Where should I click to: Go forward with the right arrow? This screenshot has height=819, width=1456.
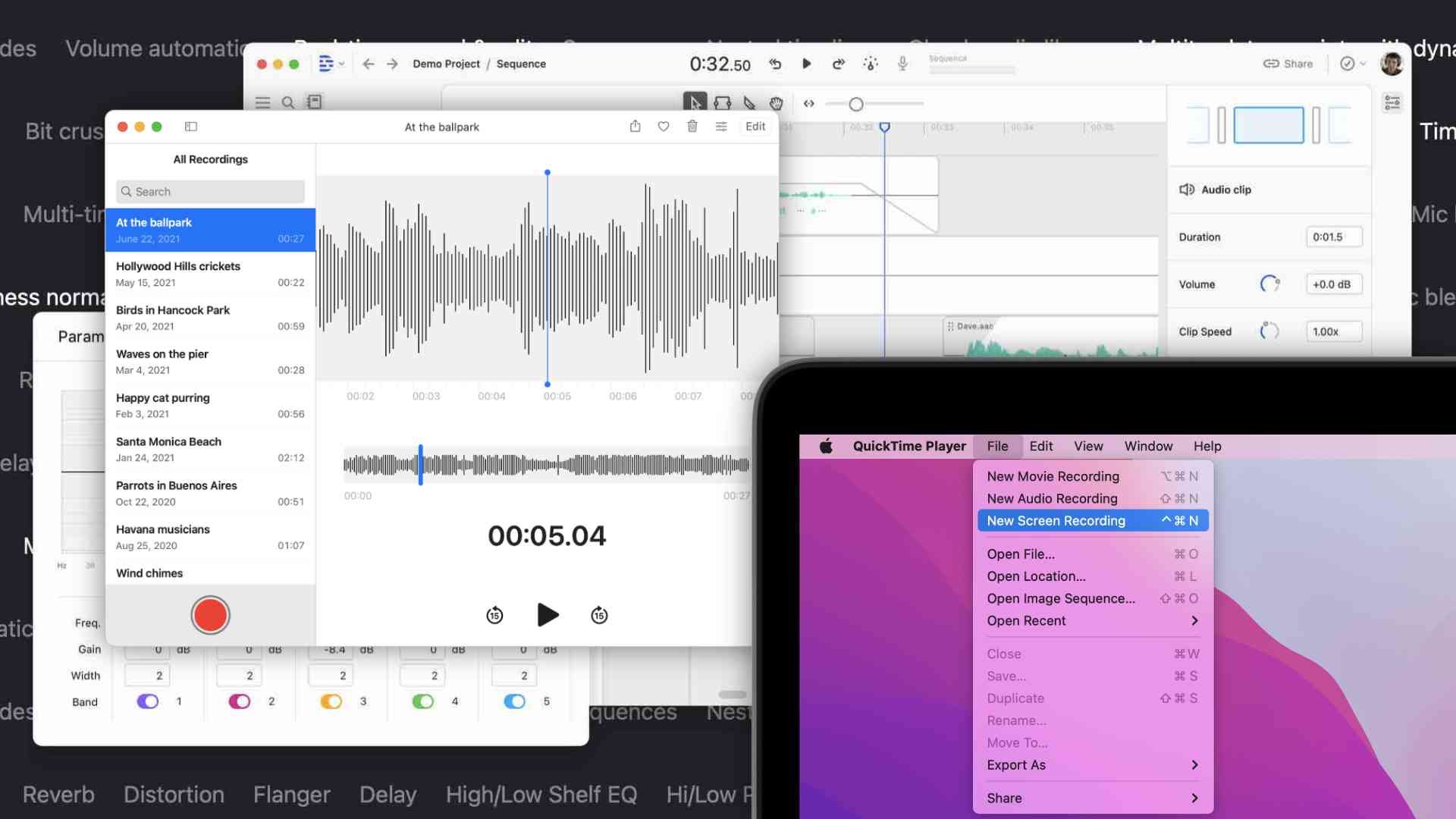[392, 64]
